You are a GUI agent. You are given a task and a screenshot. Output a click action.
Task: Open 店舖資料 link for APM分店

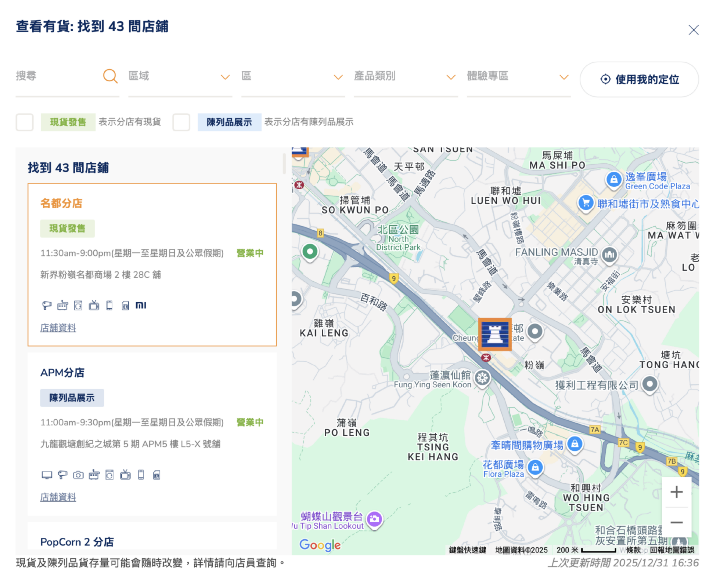[58, 497]
